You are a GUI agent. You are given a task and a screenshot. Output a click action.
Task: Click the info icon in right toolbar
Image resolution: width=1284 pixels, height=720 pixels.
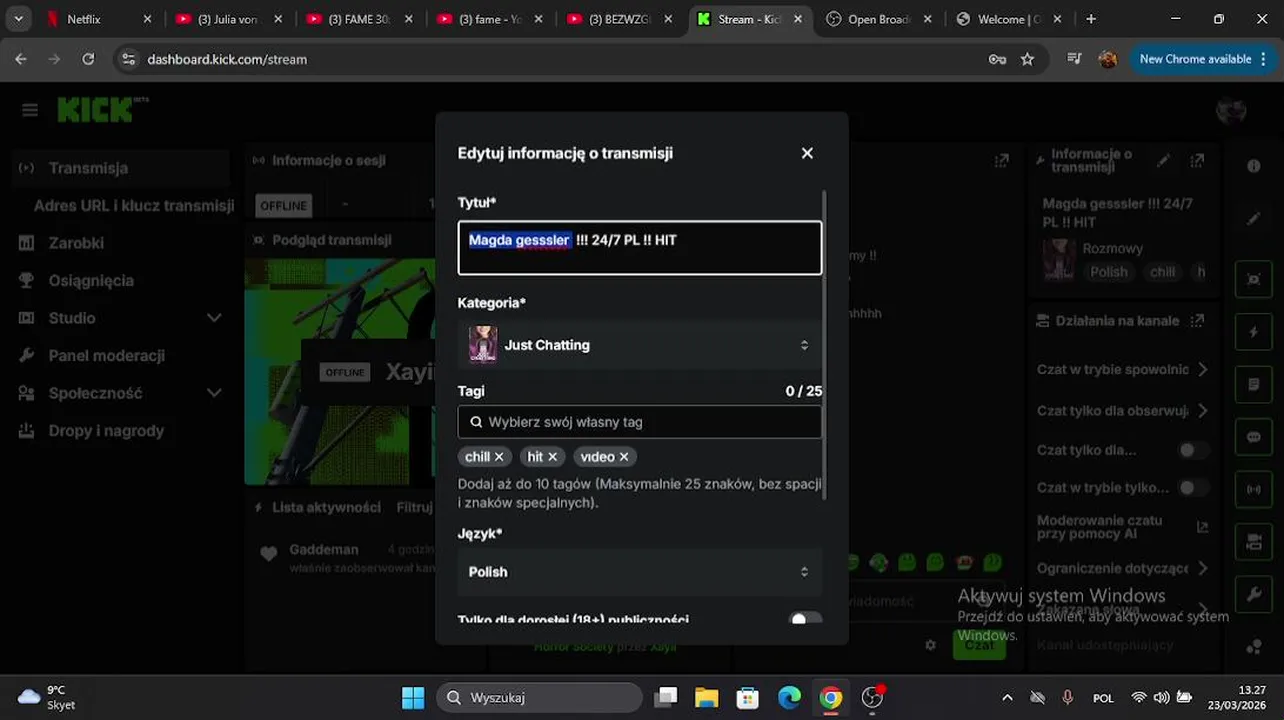tap(1254, 166)
